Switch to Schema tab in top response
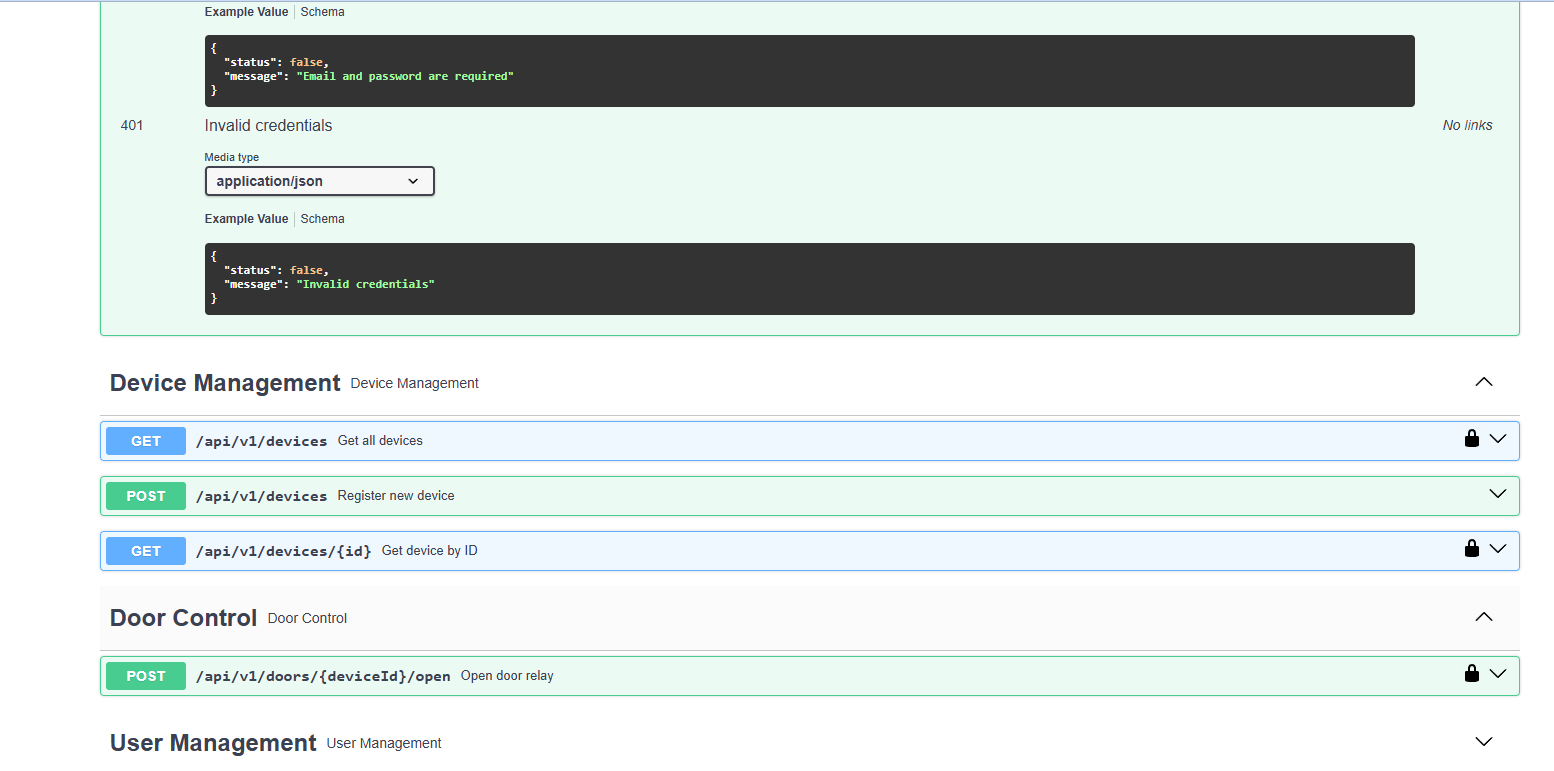This screenshot has height=771, width=1554. click(x=322, y=12)
